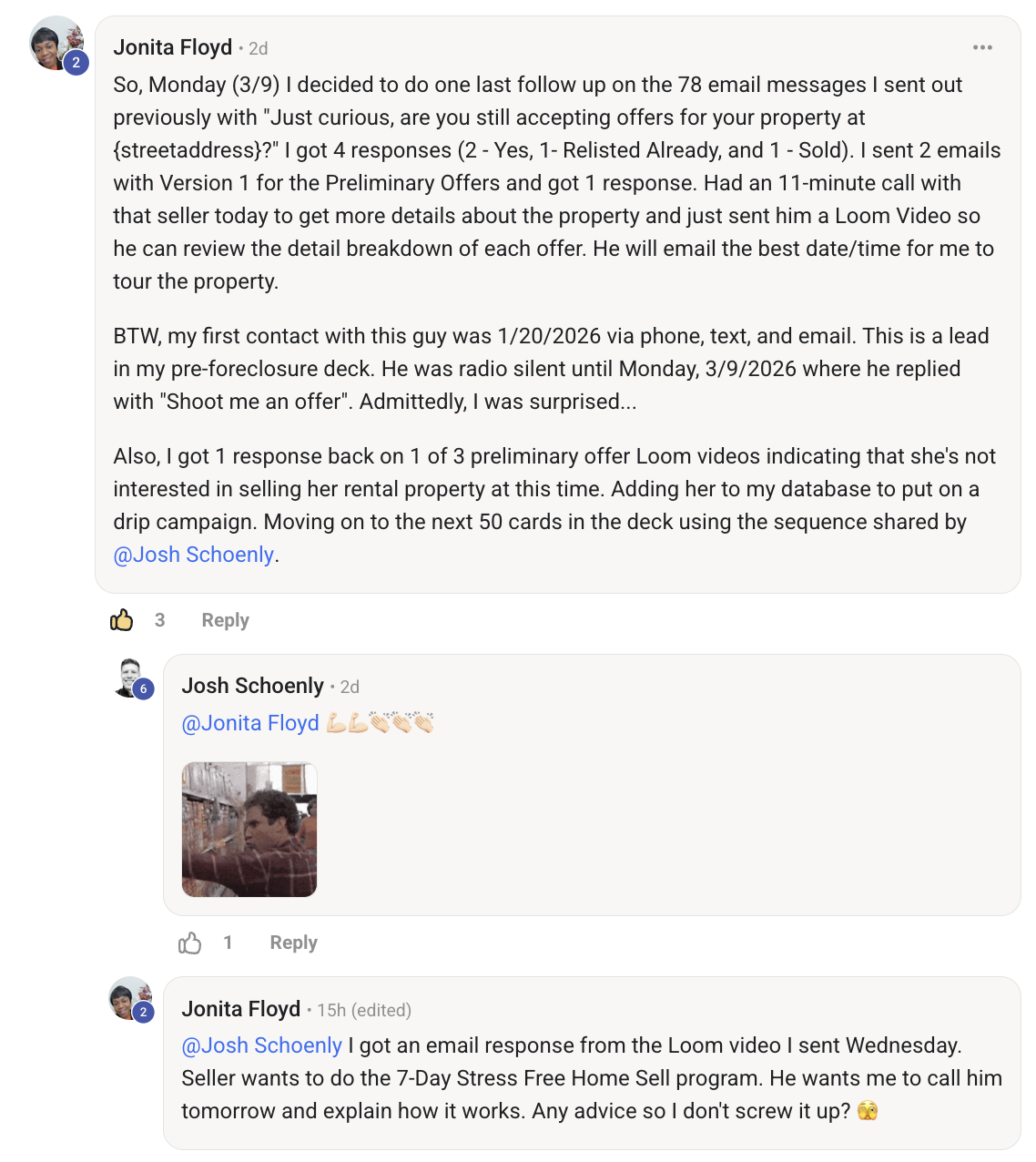The height and width of the screenshot is (1162, 1036).
Task: Click the '6' badge on Josh Schoenly's avatar
Action: click(143, 689)
